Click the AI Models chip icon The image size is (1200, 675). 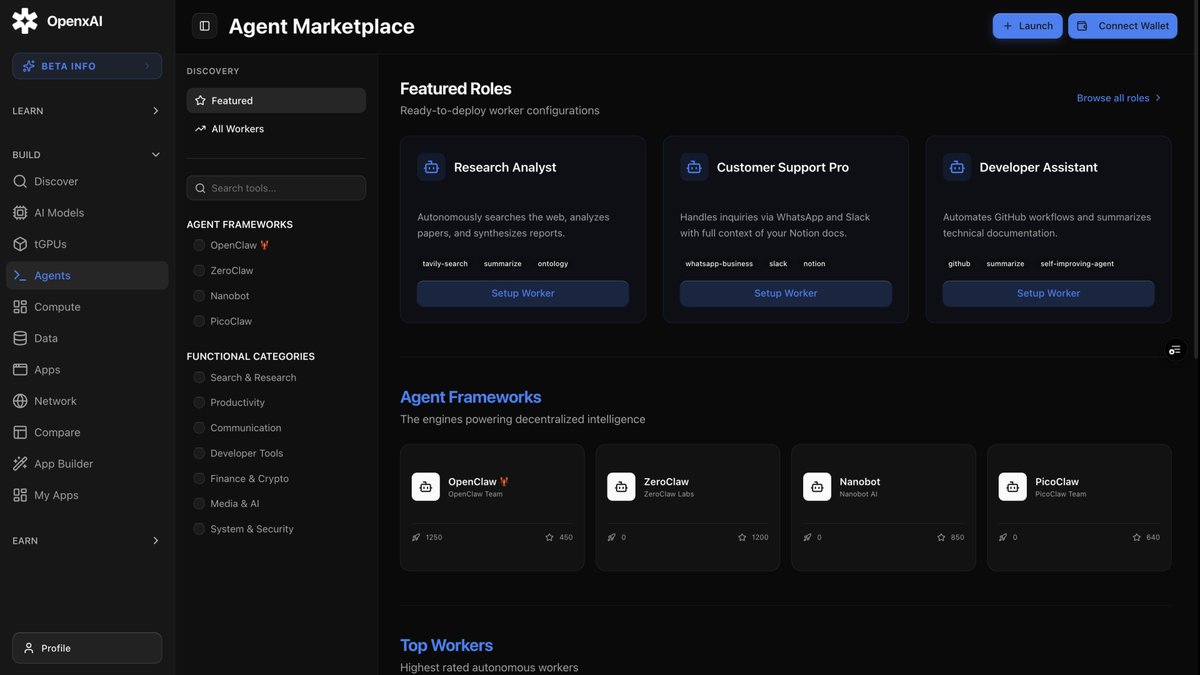coord(20,213)
